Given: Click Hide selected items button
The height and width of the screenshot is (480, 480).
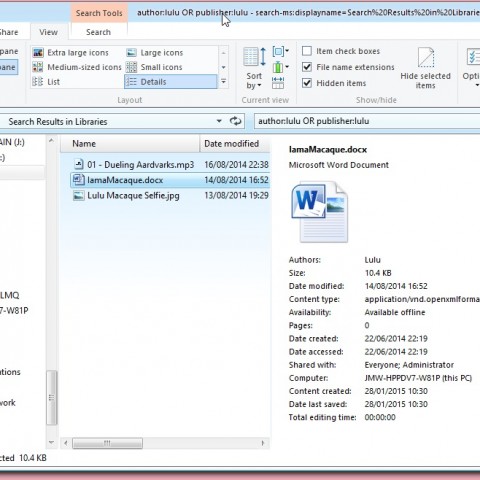Looking at the screenshot, I should 425,69.
